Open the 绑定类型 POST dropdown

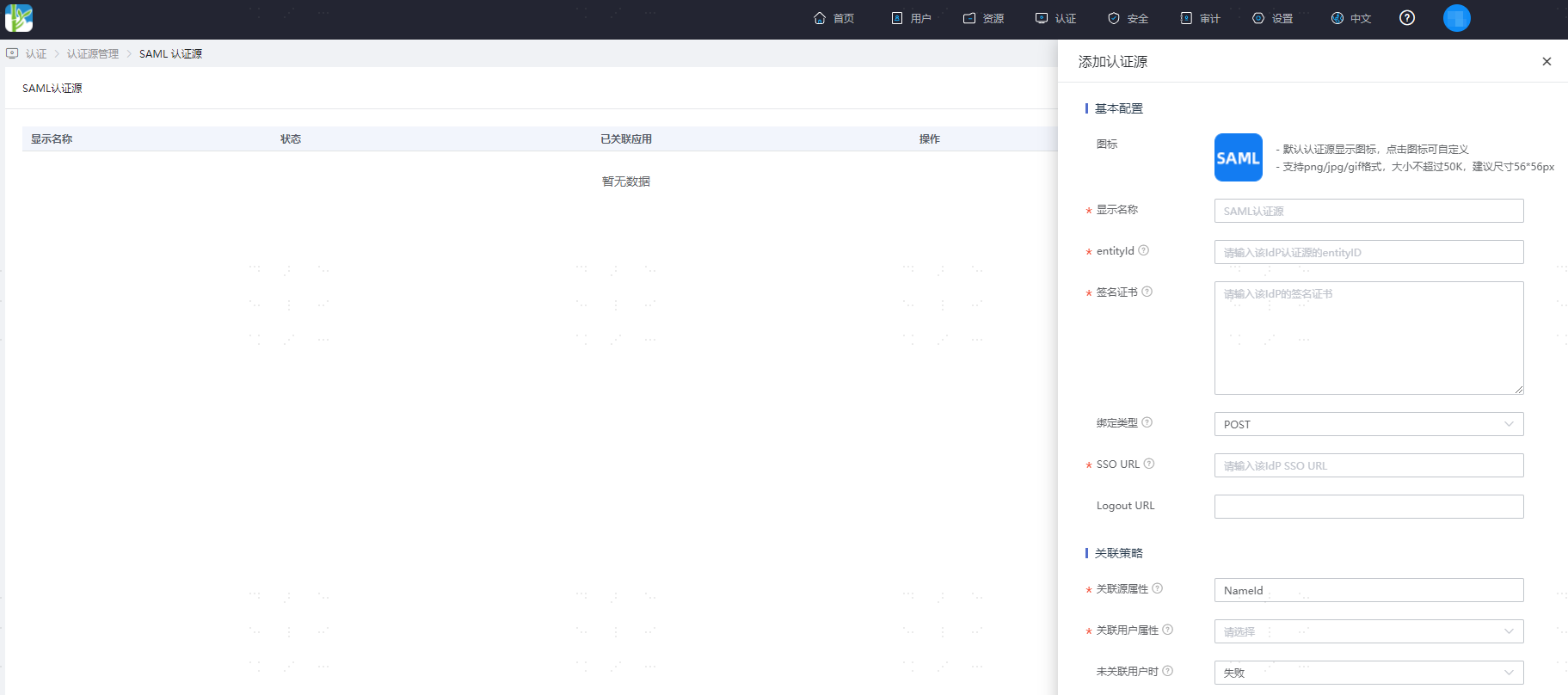[1369, 424]
